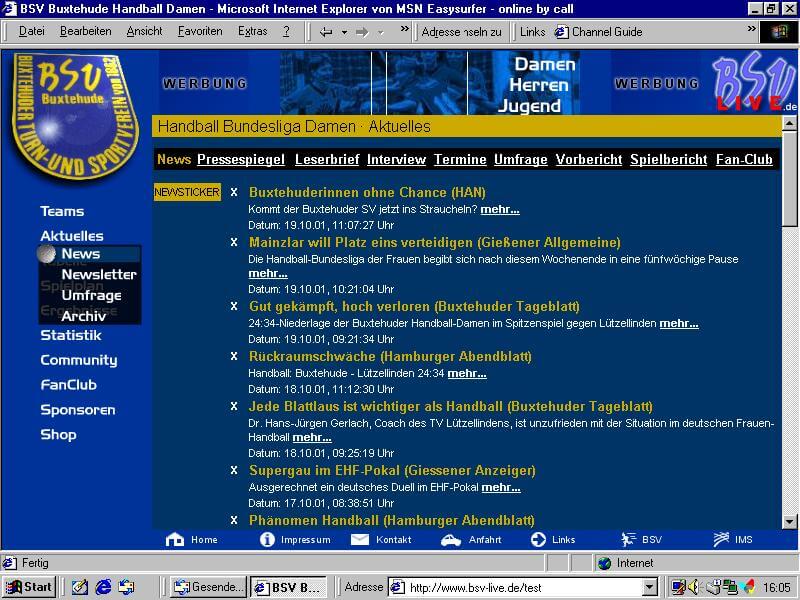Click mehr... after 'gegen Lützellinden'
This screenshot has width=800, height=600.
coord(679,323)
